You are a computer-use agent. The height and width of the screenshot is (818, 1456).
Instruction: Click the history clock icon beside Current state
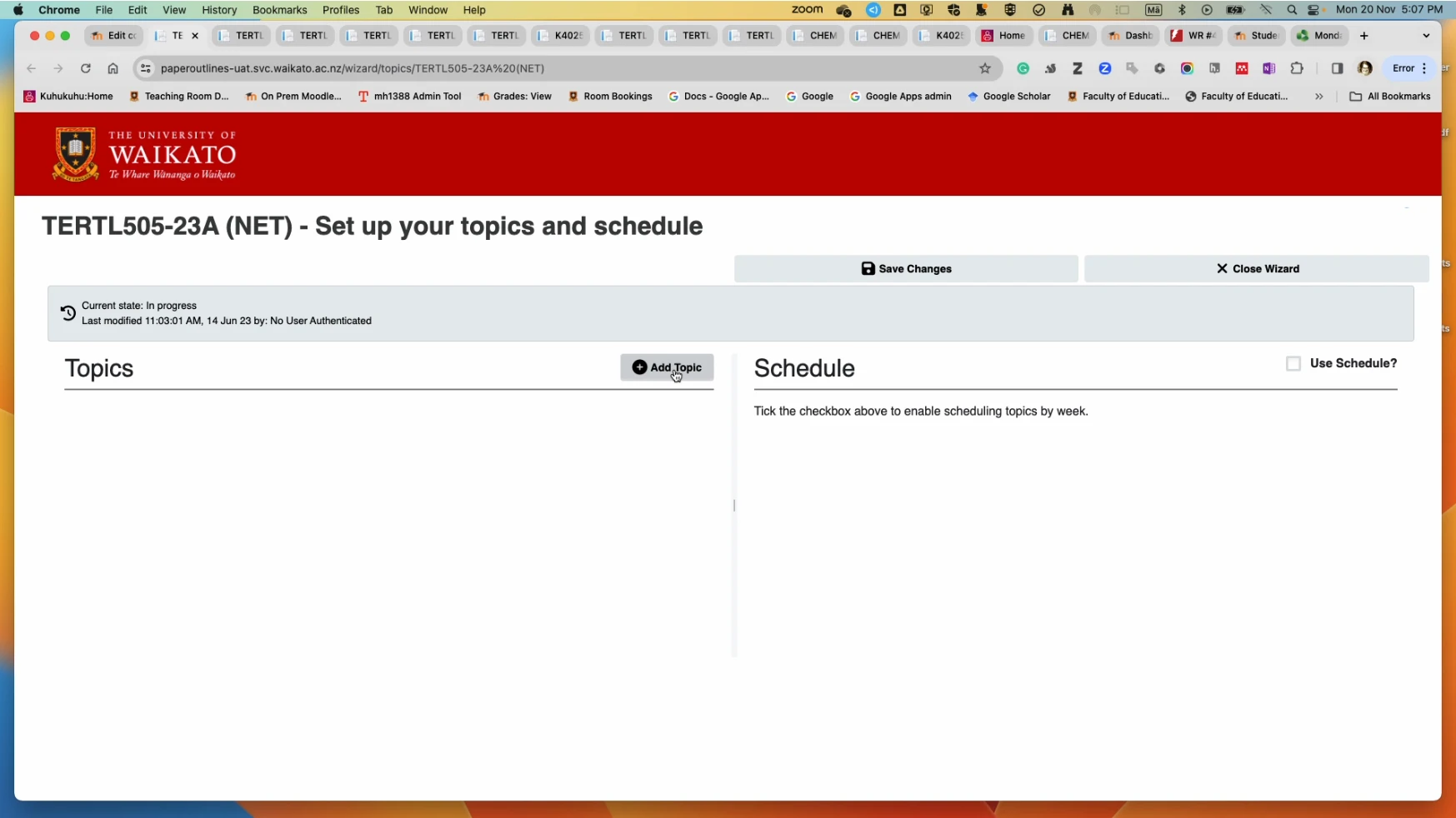click(x=68, y=313)
